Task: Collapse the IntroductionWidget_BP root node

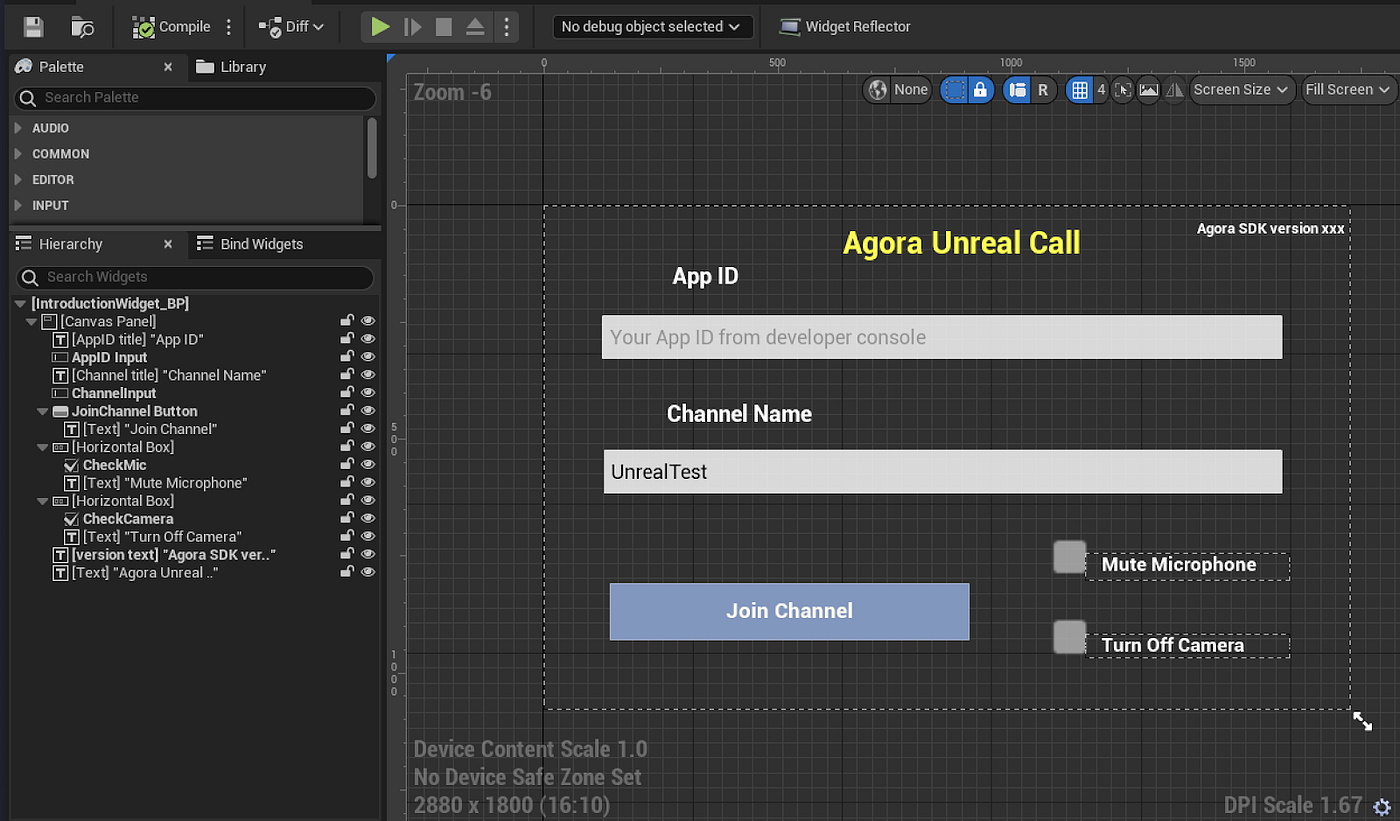Action: coord(21,304)
